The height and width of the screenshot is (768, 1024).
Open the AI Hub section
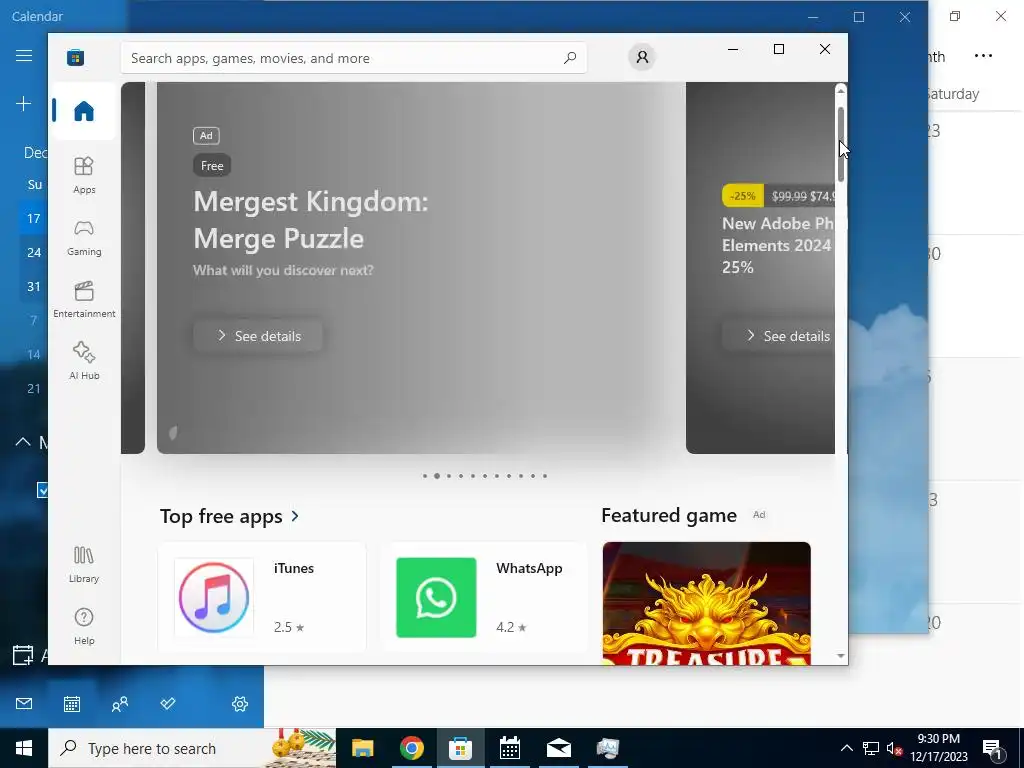click(84, 360)
